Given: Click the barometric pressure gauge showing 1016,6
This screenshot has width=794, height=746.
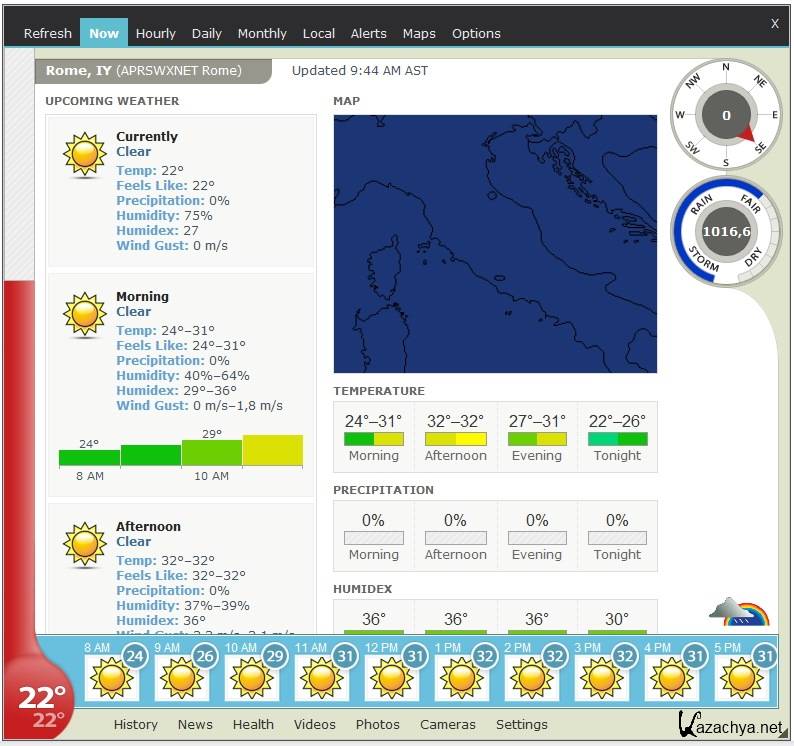Looking at the screenshot, I should [726, 231].
